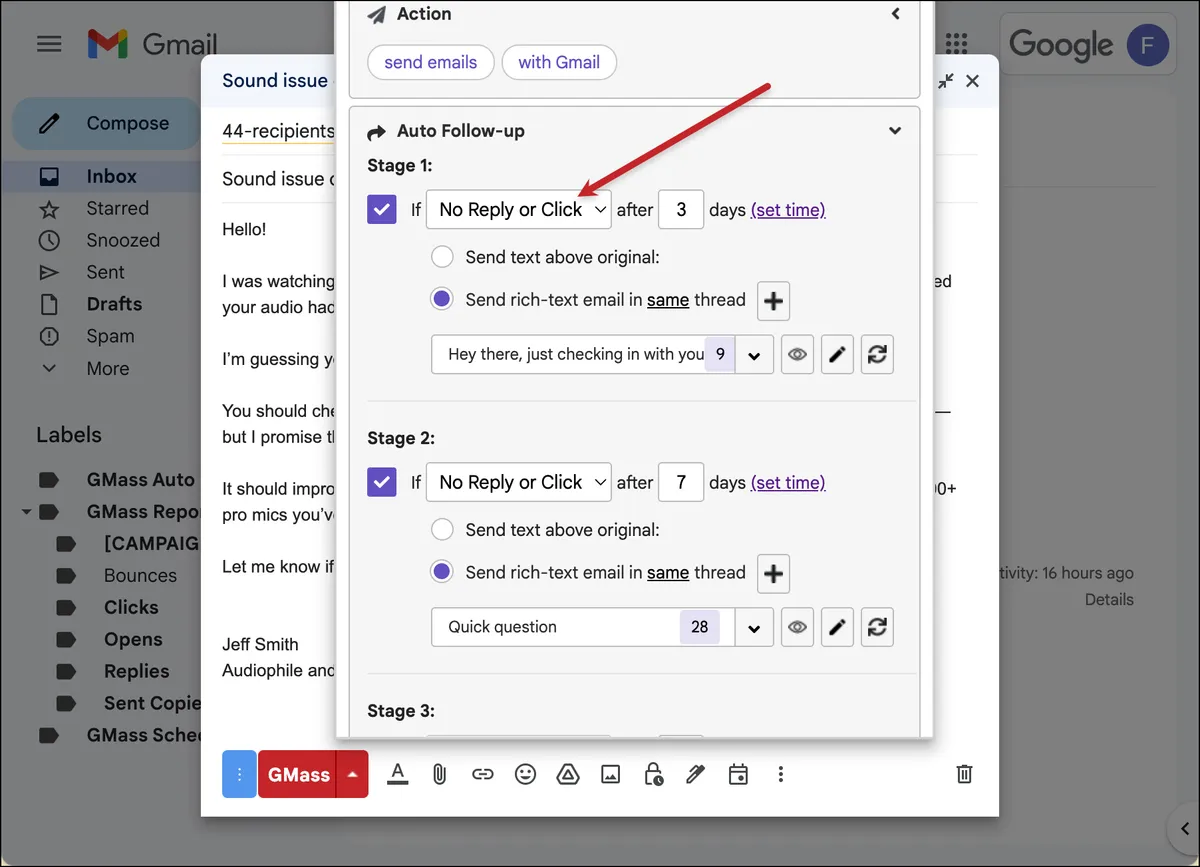Open the GMass settings arrow

point(353,774)
